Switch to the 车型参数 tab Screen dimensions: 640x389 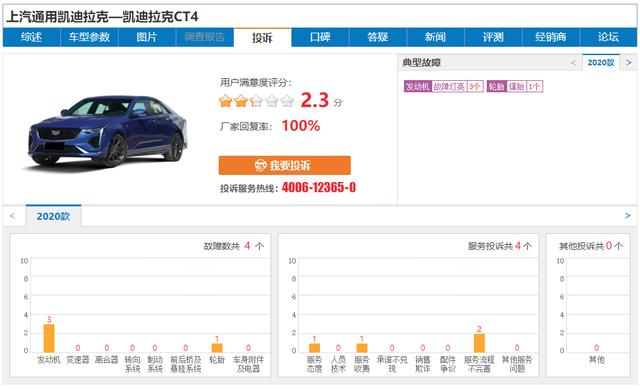tap(89, 37)
